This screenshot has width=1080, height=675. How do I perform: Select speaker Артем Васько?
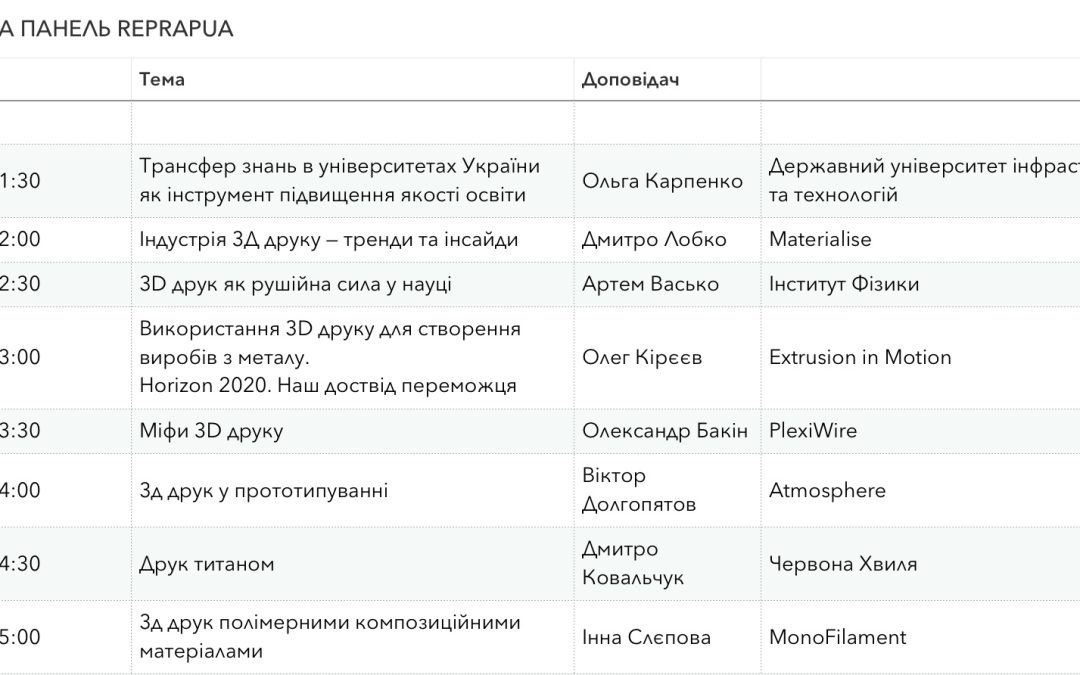(650, 284)
